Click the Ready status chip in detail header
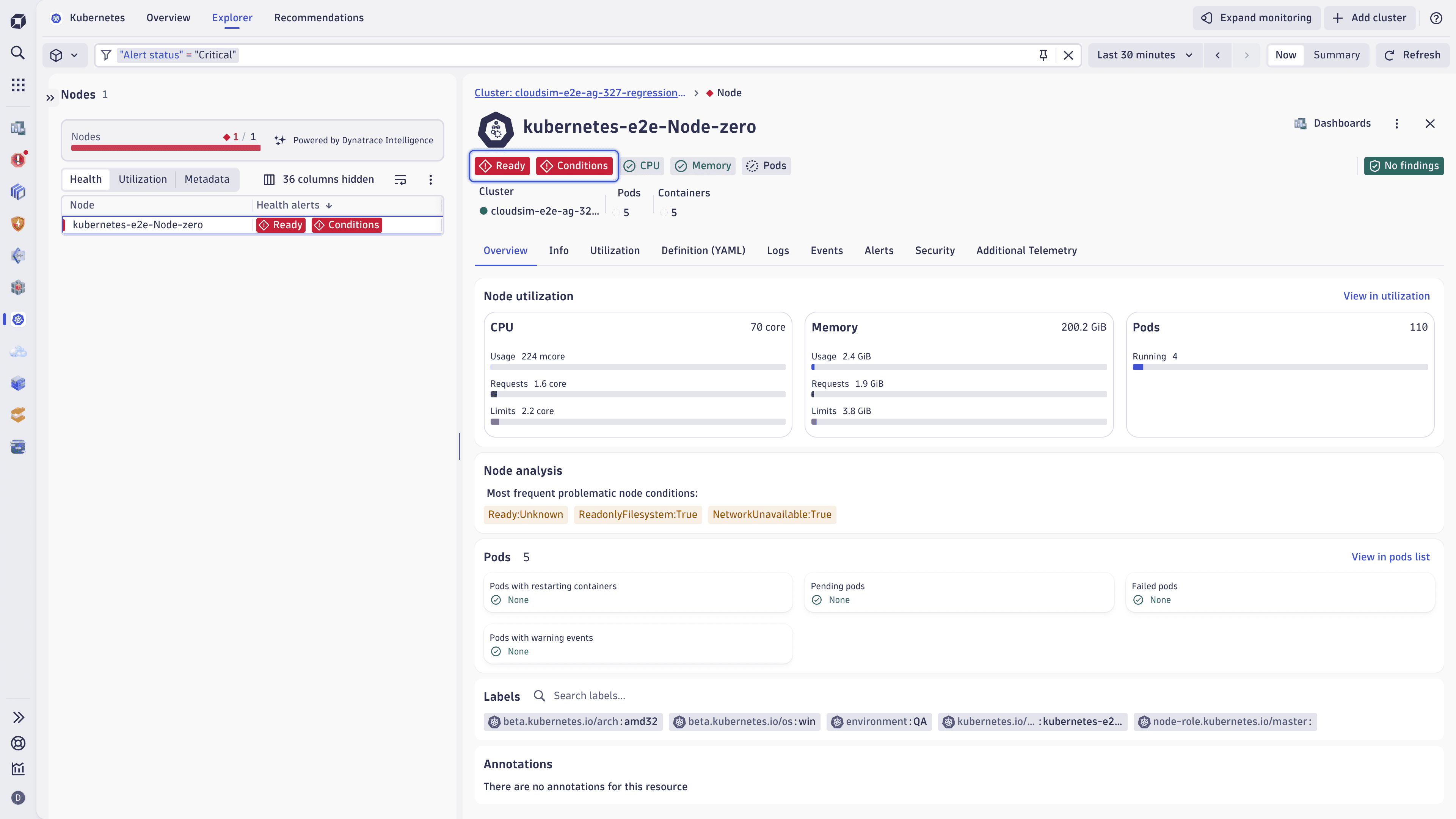This screenshot has width=1456, height=819. tap(502, 166)
